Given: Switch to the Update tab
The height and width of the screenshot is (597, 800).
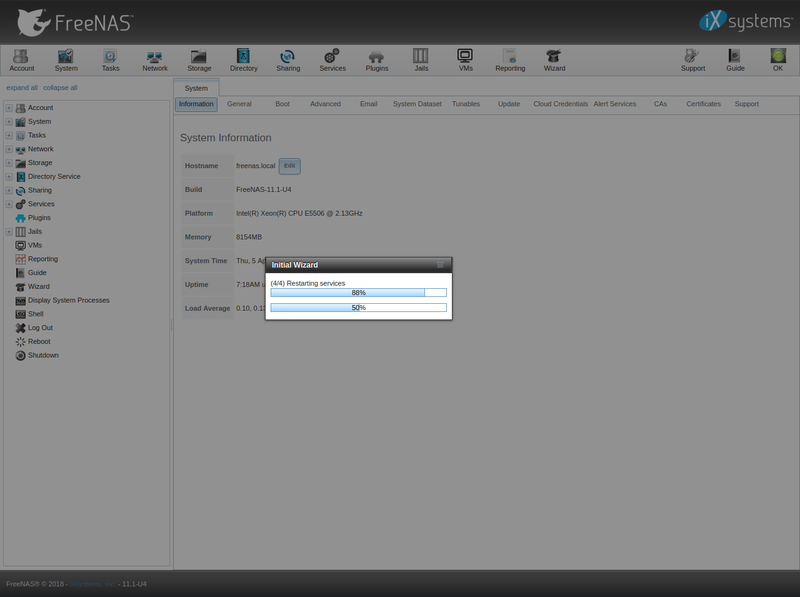Looking at the screenshot, I should click(x=509, y=104).
